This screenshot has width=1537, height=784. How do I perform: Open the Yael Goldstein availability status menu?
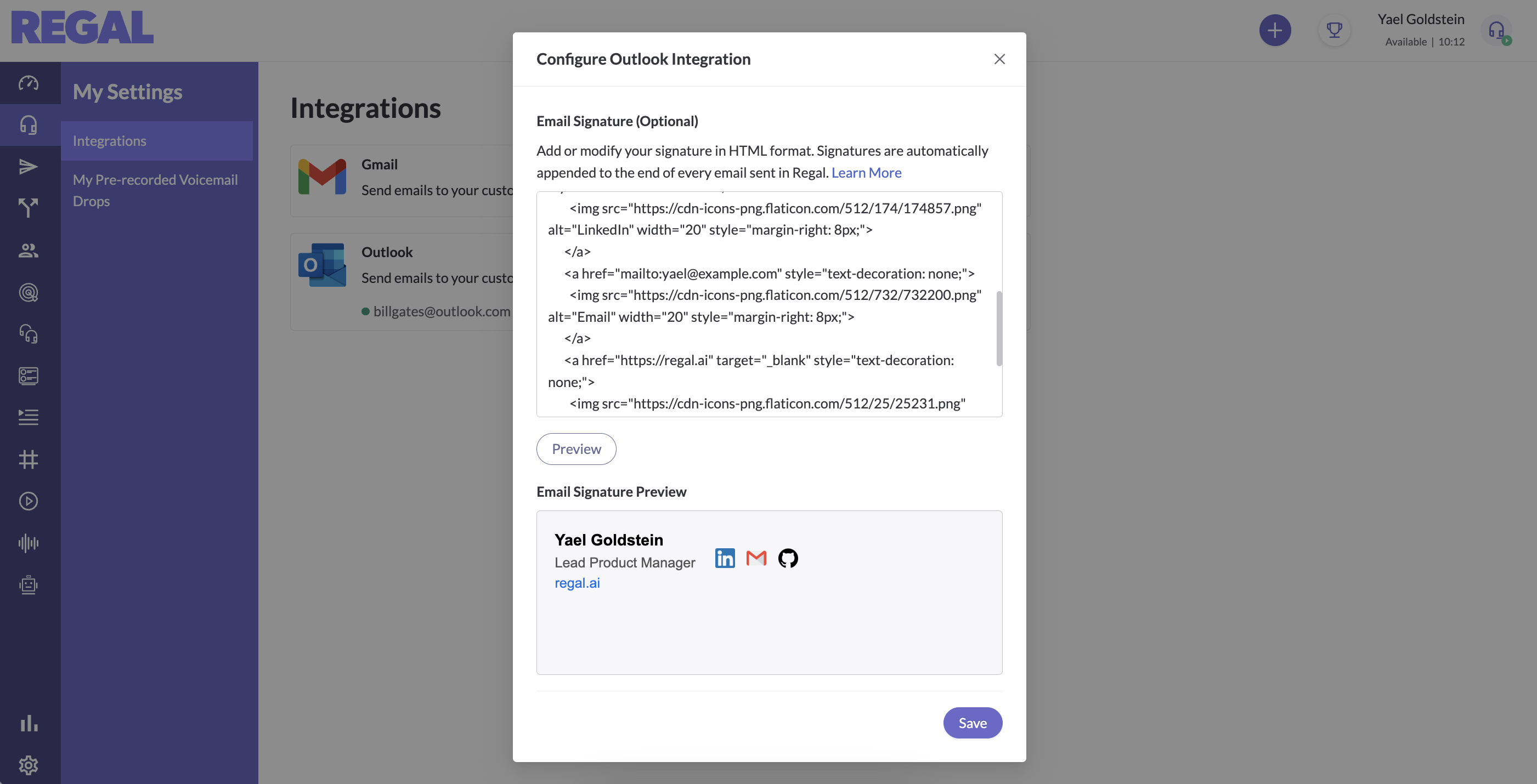[x=1421, y=30]
